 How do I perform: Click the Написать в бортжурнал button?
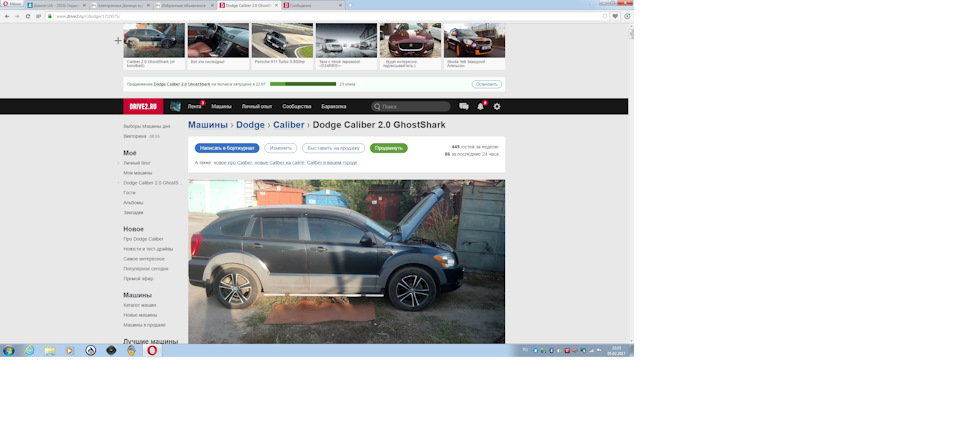point(227,148)
